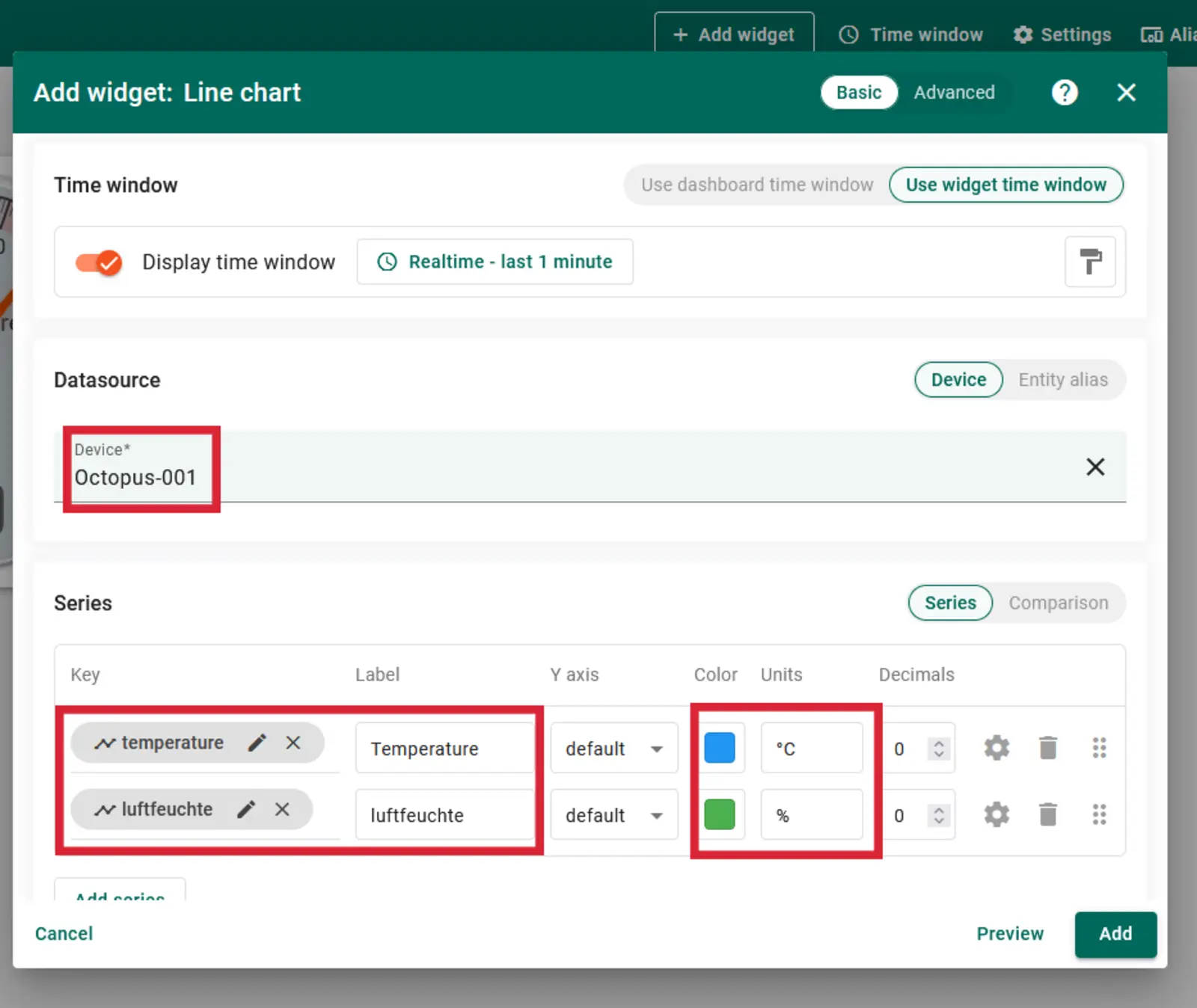Image resolution: width=1197 pixels, height=1008 pixels.
Task: Grab the drag handle of temperature series
Action: [x=1098, y=748]
